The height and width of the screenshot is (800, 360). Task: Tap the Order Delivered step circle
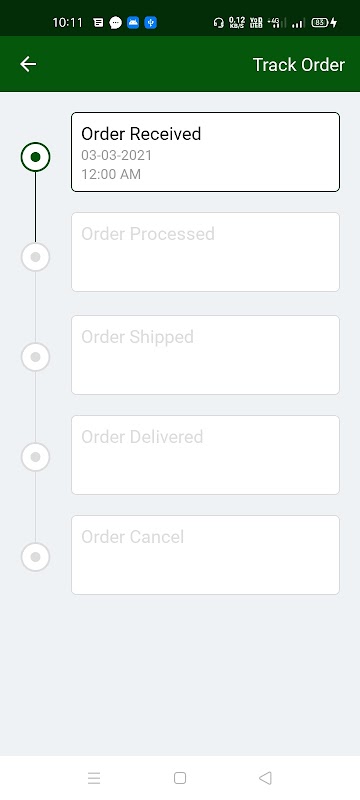coord(35,457)
